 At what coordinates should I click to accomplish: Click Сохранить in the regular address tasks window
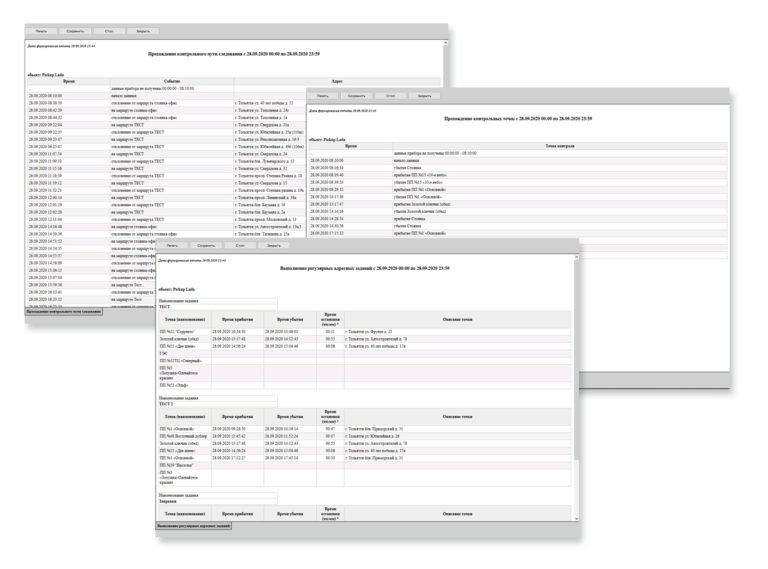point(206,245)
